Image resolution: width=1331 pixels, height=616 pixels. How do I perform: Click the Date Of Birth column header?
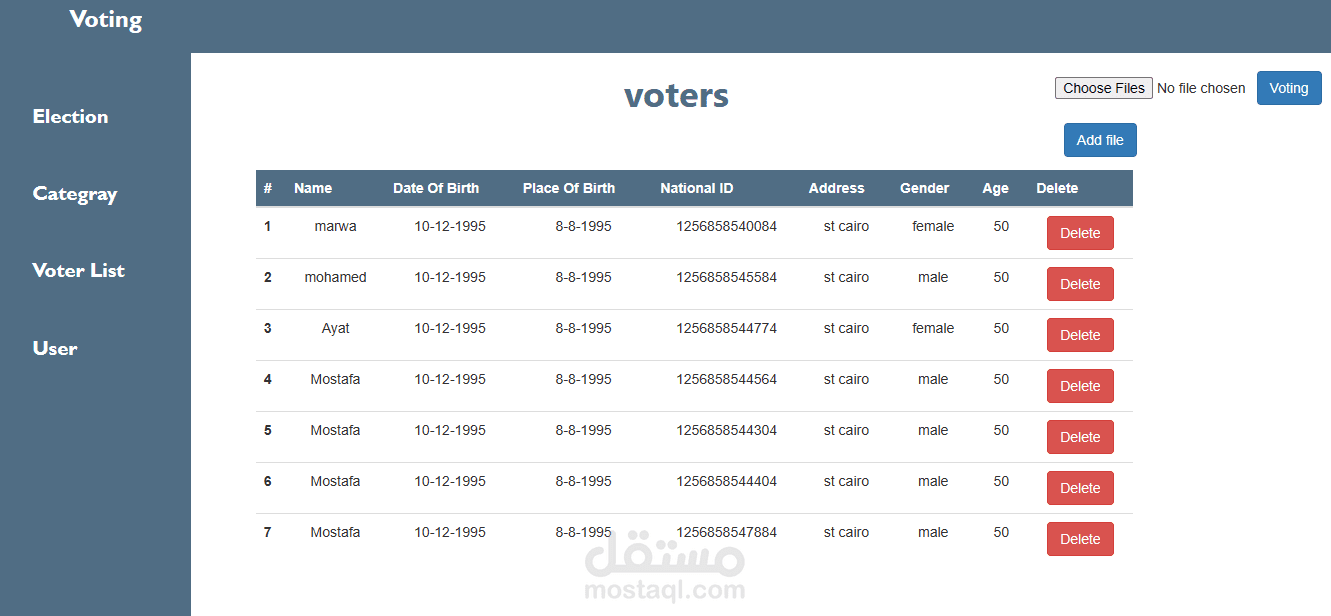(x=436, y=188)
